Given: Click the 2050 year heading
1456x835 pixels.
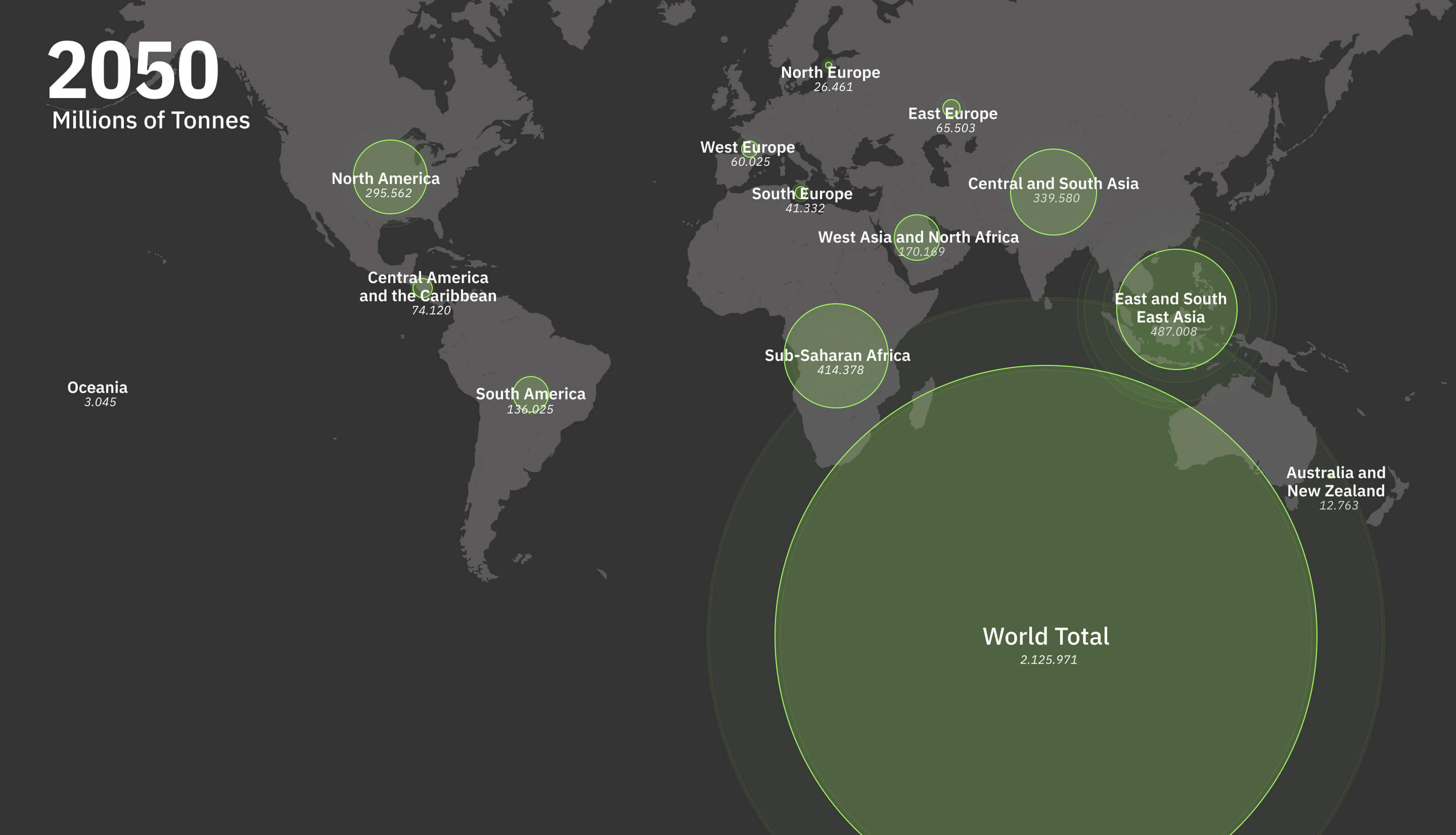Looking at the screenshot, I should point(133,71).
